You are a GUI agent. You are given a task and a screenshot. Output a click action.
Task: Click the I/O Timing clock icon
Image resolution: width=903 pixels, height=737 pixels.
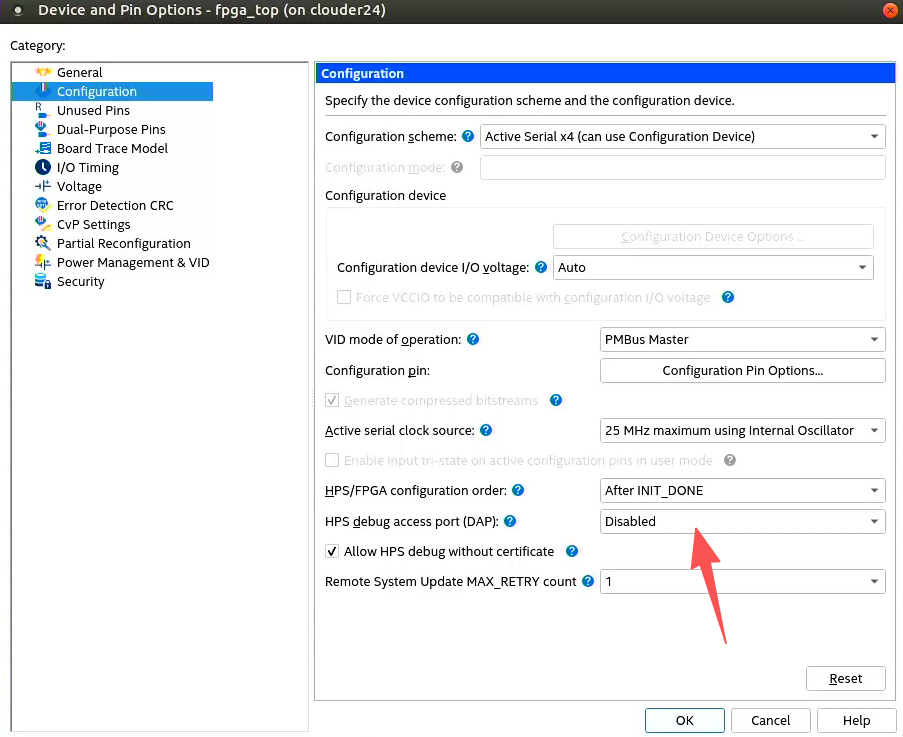point(43,167)
